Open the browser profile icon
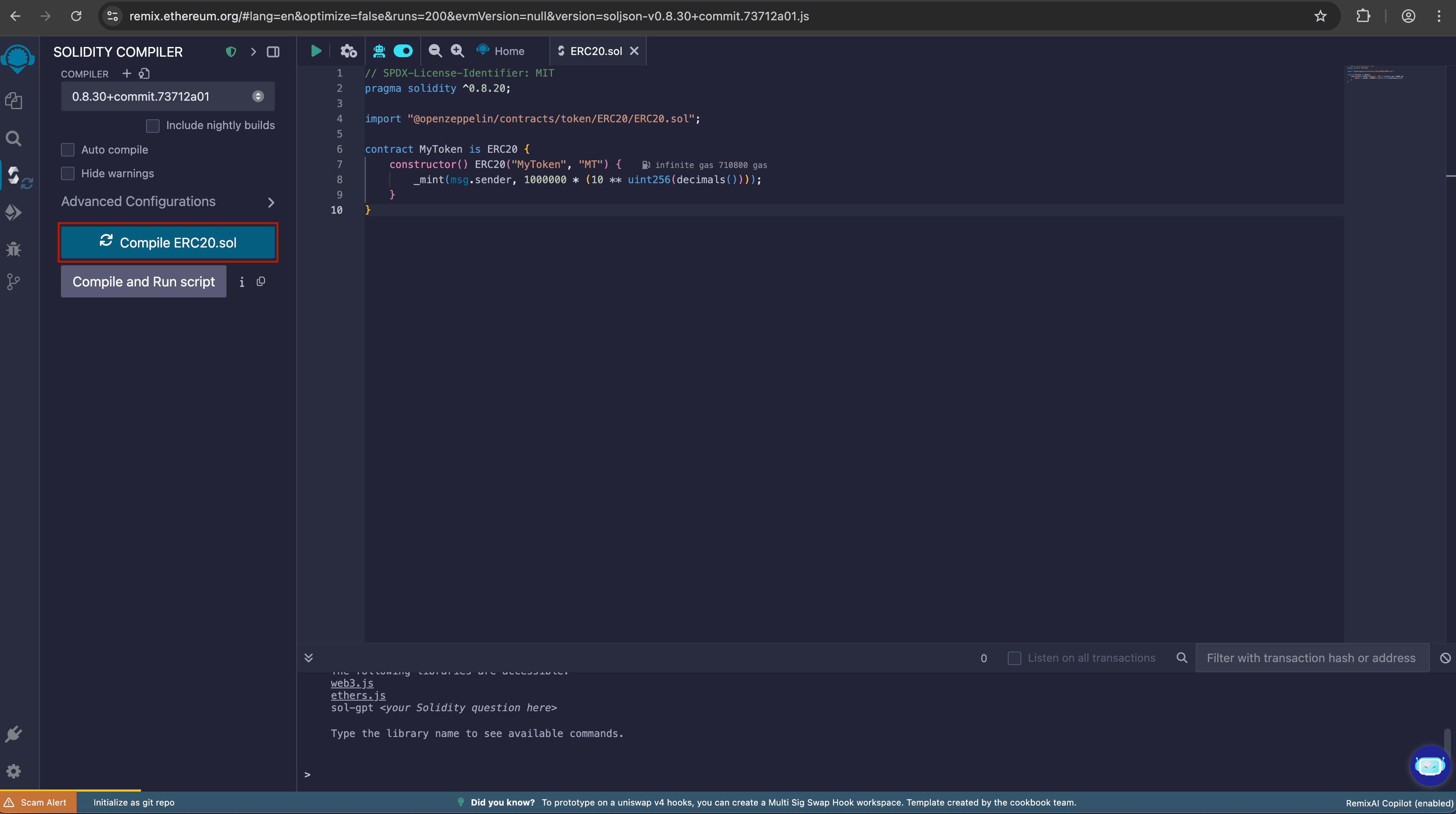The width and height of the screenshot is (1456, 814). point(1409,16)
